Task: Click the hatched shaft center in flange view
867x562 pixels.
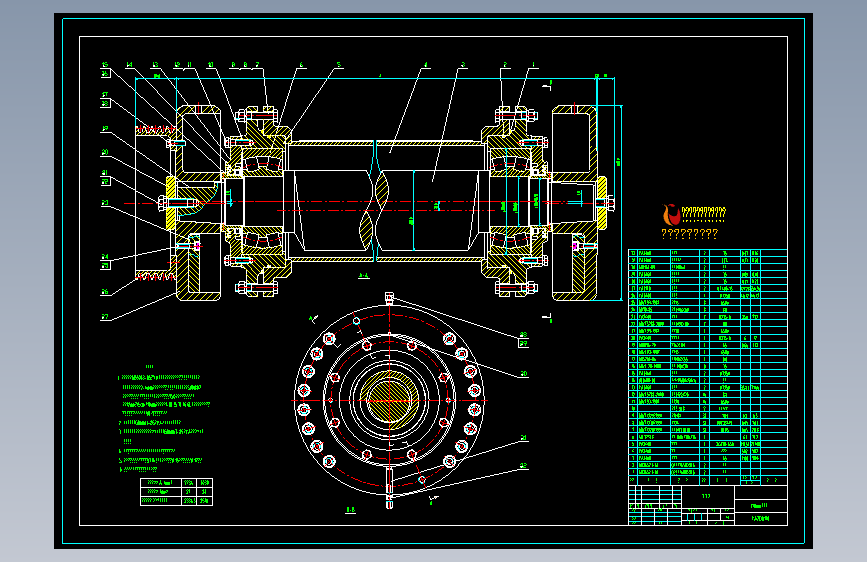Action: point(389,399)
